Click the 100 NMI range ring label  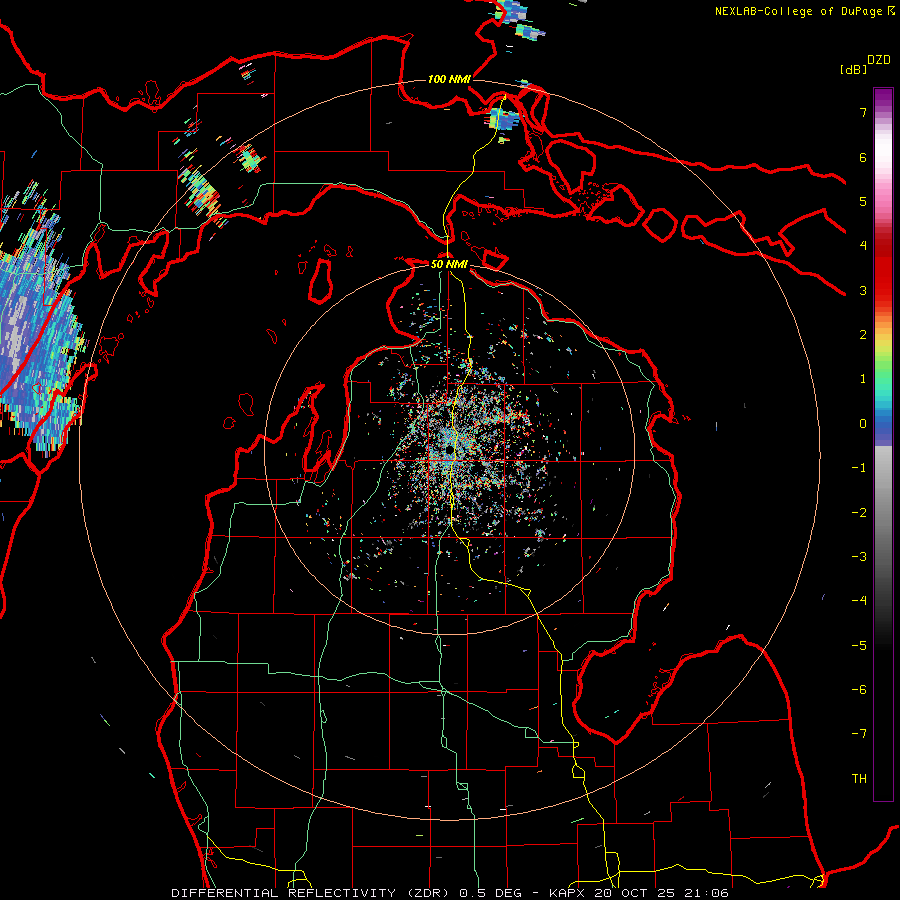click(449, 79)
